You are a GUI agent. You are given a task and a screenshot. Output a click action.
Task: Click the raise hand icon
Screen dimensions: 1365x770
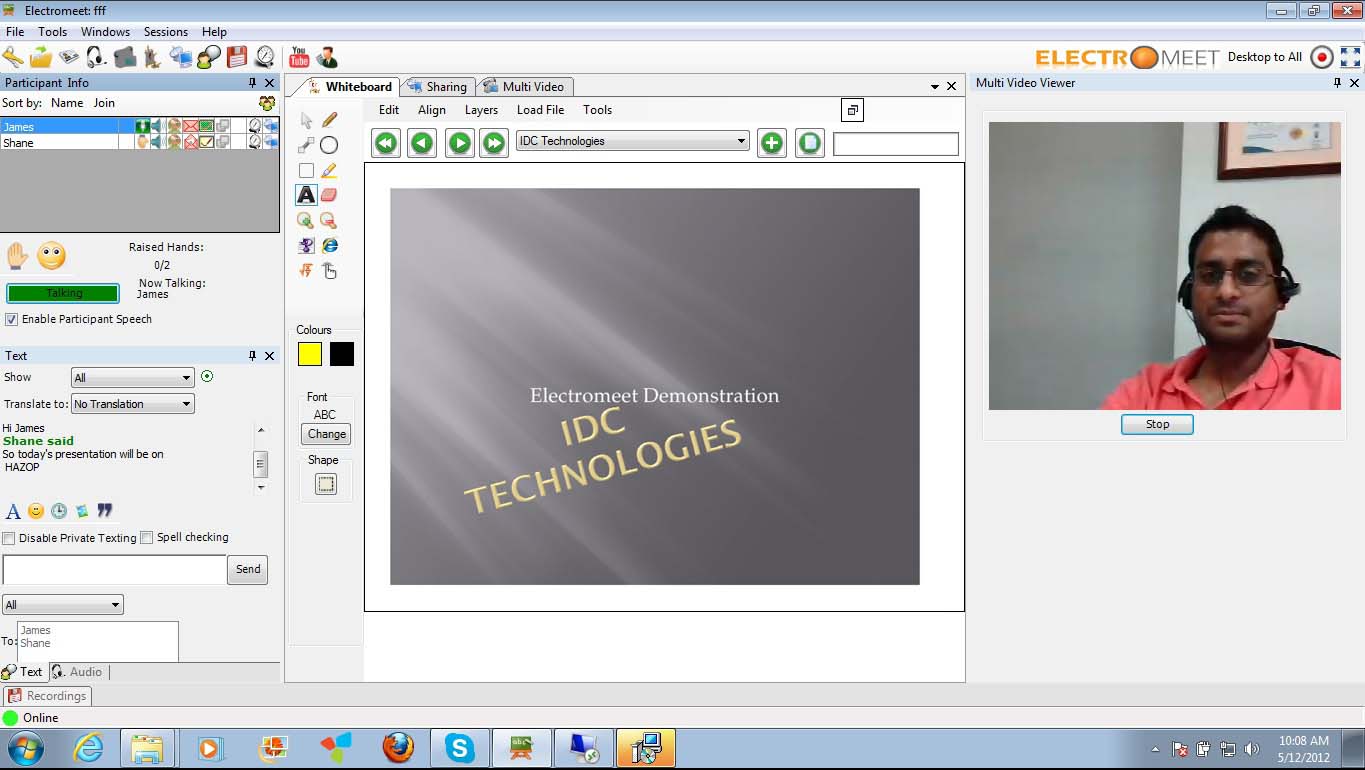coord(17,256)
